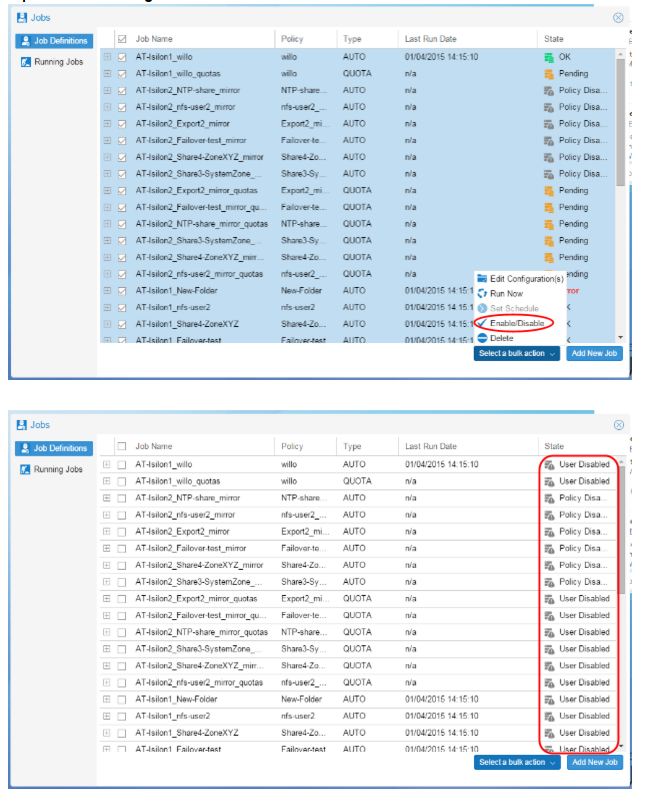
Task: Expand the highlighted AT-Isilon1_willo row with plus
Action: pos(107,57)
